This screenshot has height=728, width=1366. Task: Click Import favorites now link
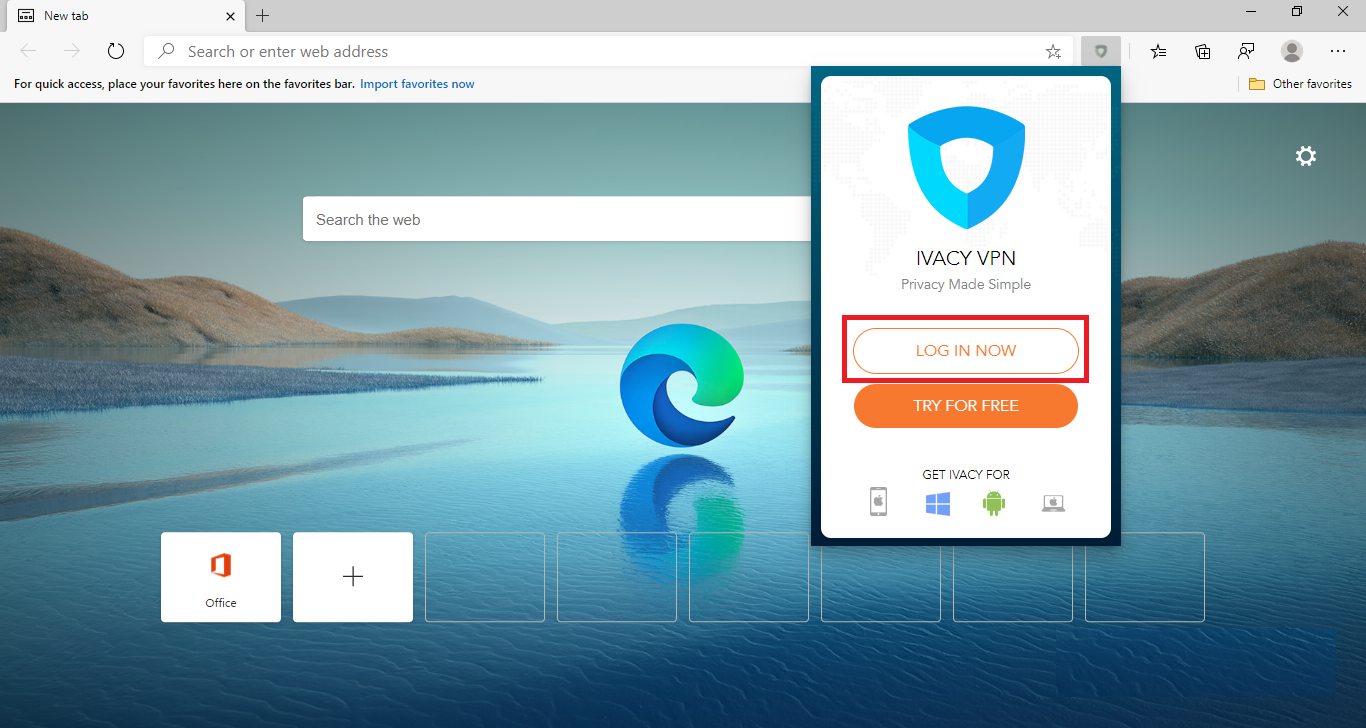tap(417, 84)
